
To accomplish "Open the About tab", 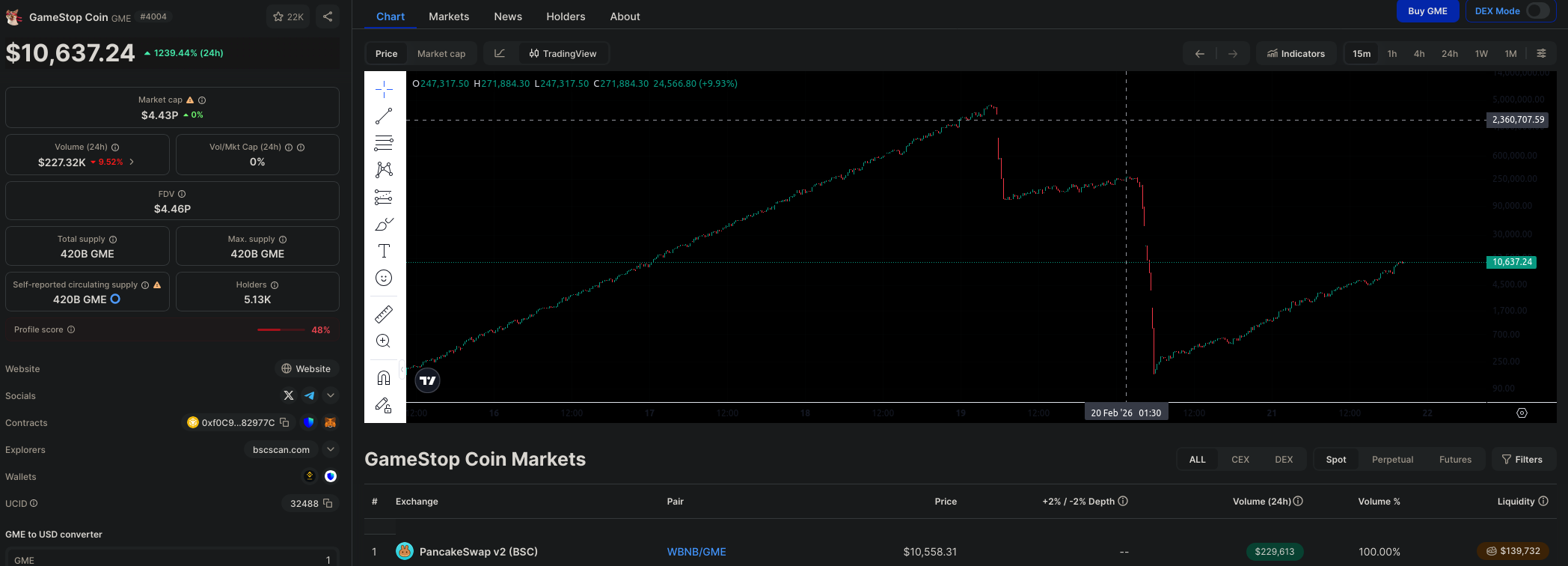I will (x=625, y=16).
